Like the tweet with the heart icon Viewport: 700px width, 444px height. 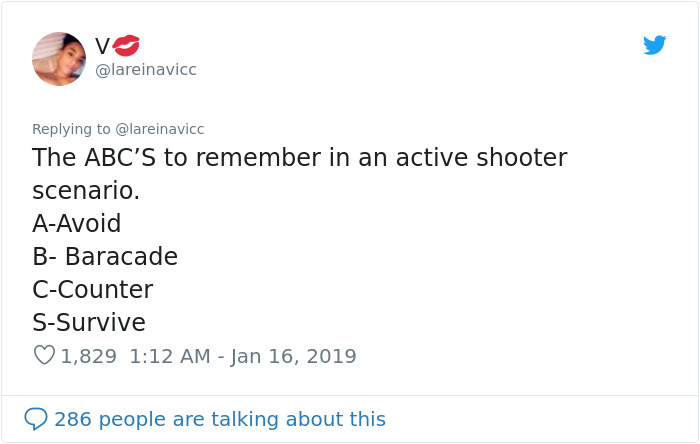click(44, 355)
